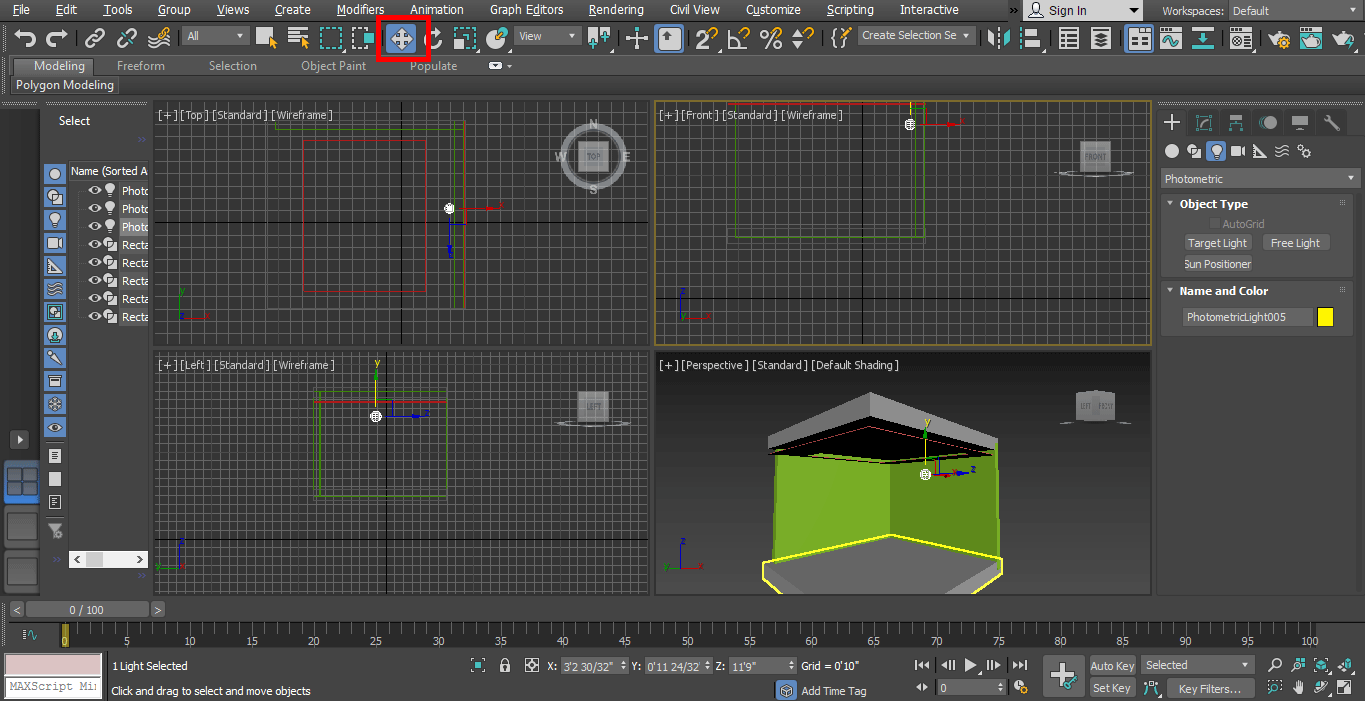Open Curve Editor from the toolbar
The image size is (1365, 701).
1170,39
